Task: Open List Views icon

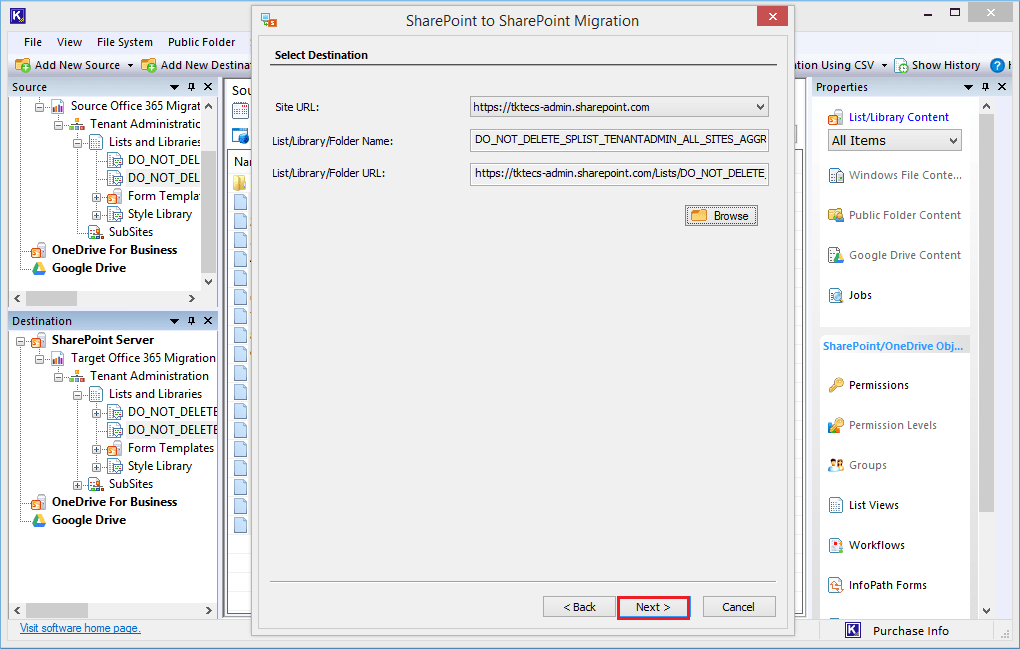Action: point(836,505)
